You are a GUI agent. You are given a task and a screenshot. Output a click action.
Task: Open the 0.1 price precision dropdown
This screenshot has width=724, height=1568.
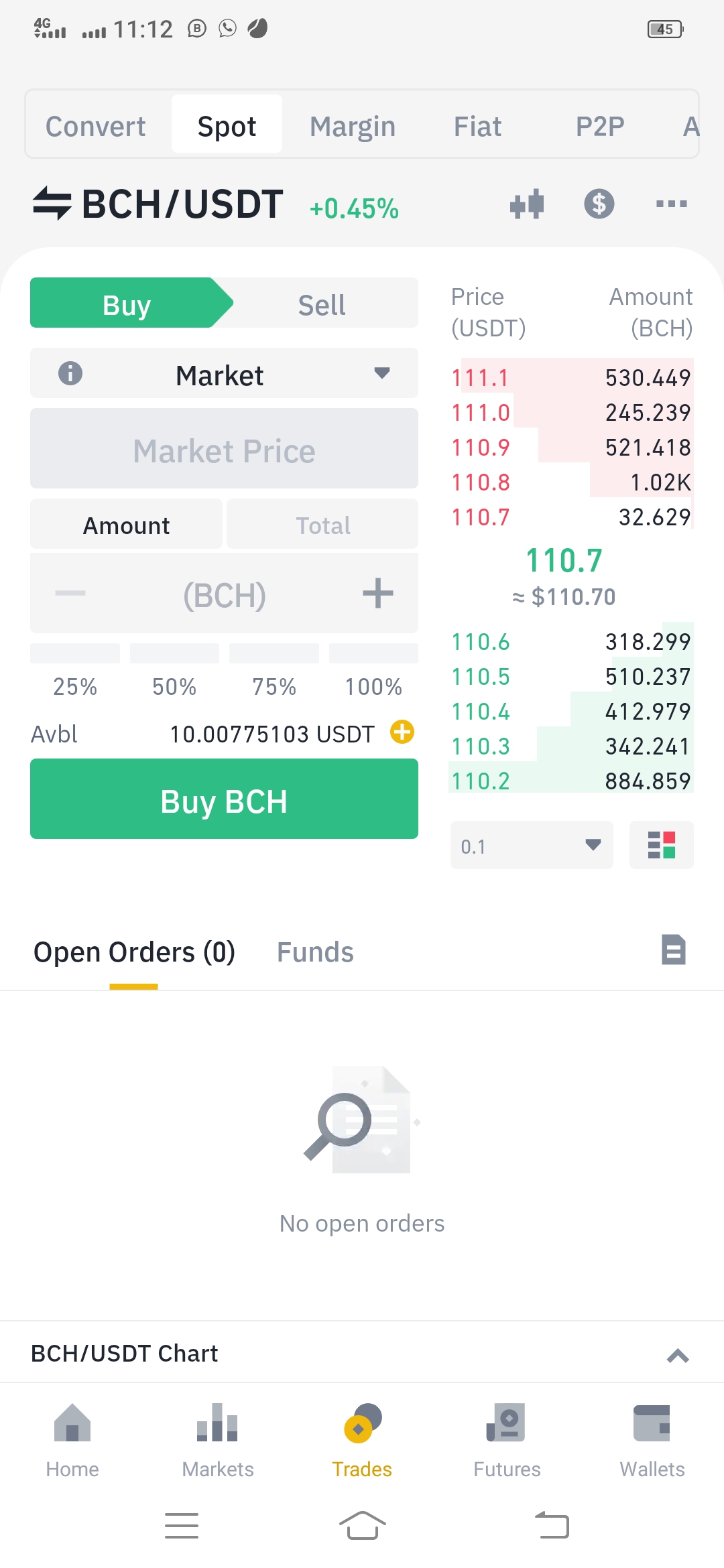coord(532,845)
